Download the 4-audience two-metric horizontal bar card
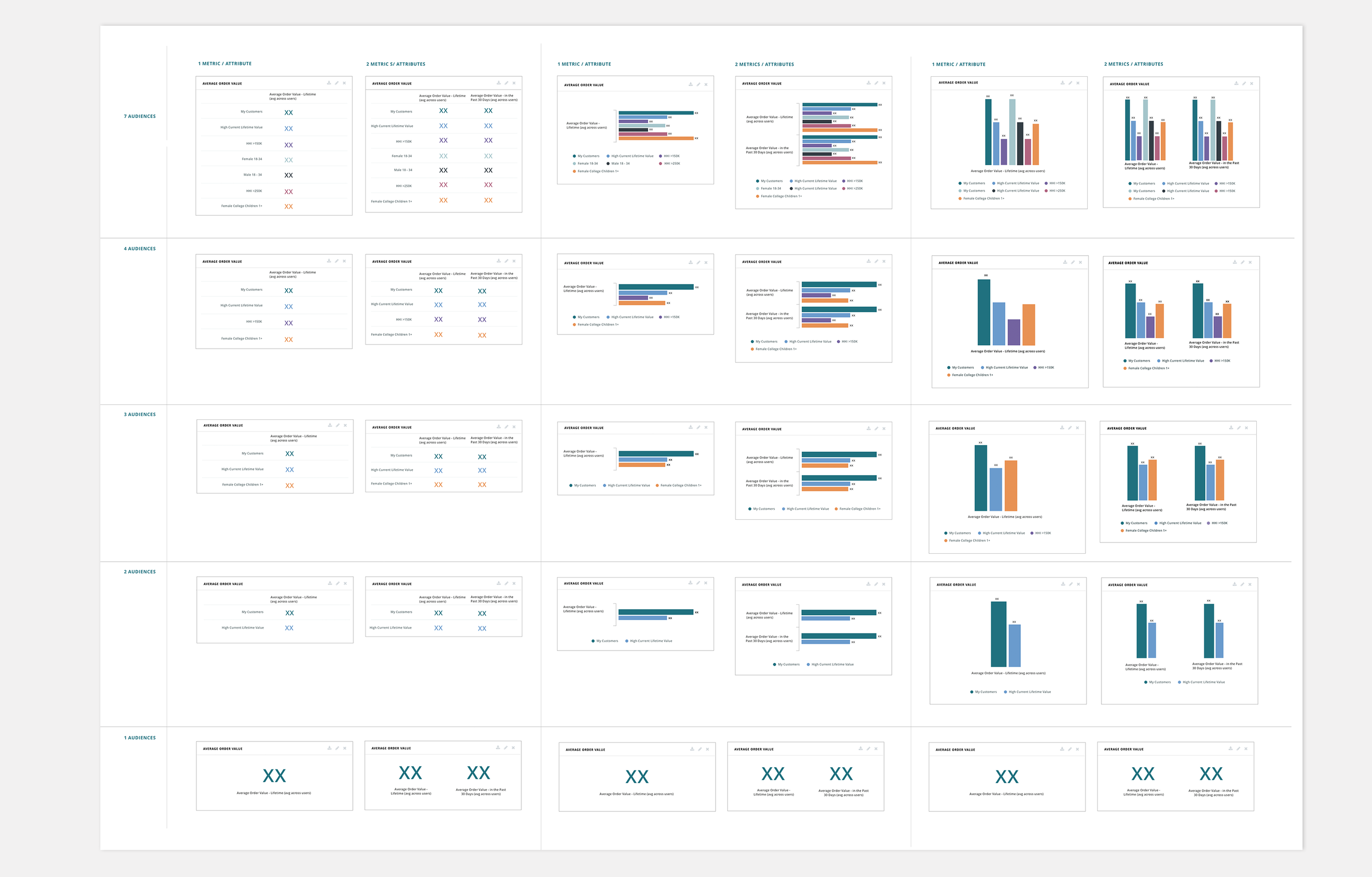The image size is (1372, 877). (x=868, y=261)
